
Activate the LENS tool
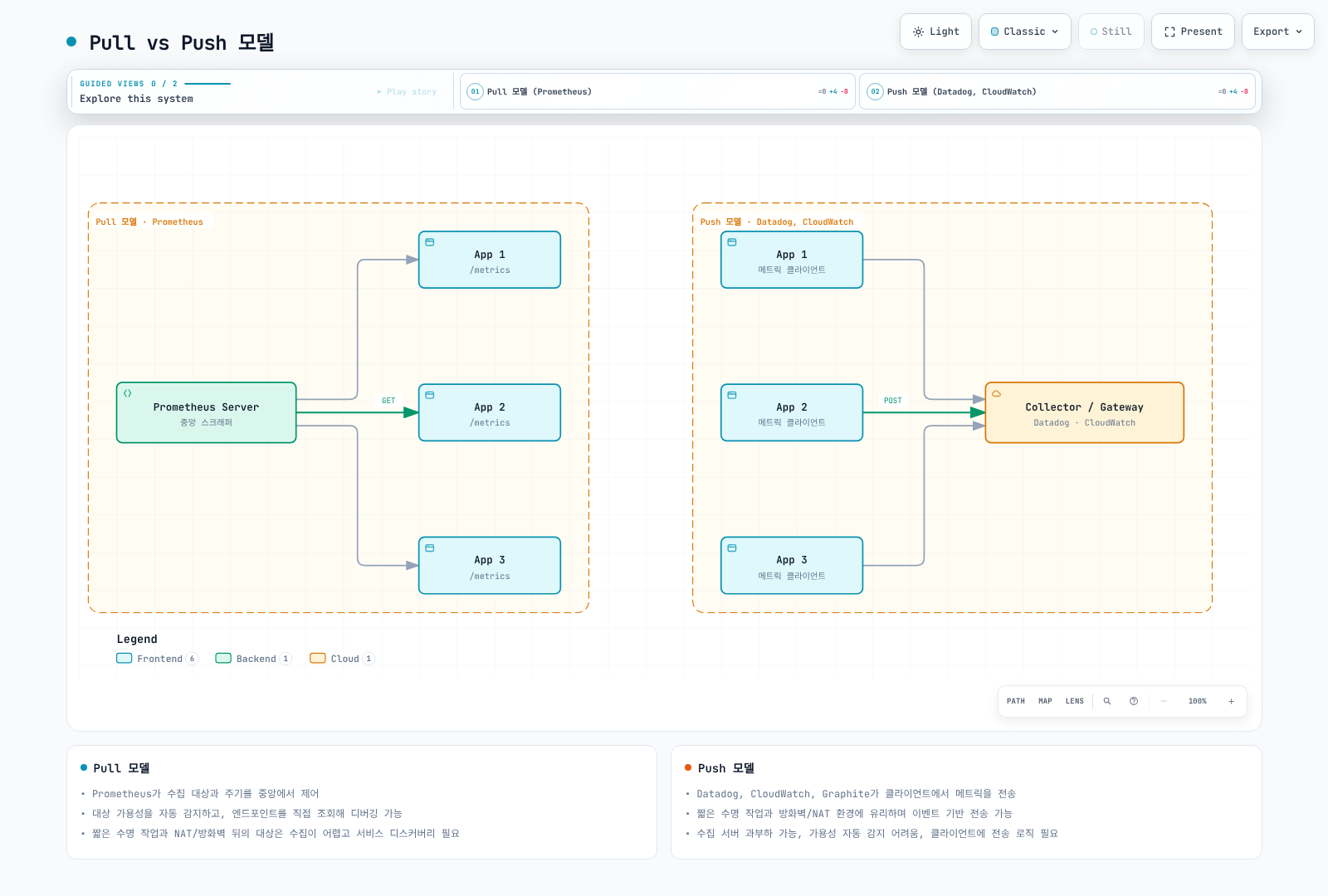tap(1075, 701)
